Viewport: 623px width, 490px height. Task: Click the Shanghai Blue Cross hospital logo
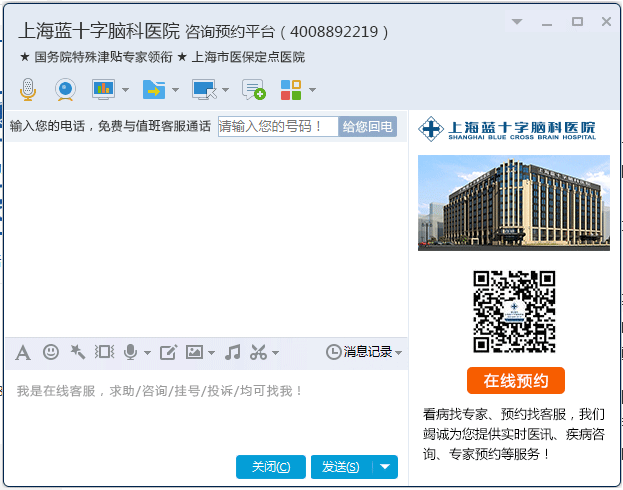click(x=507, y=129)
